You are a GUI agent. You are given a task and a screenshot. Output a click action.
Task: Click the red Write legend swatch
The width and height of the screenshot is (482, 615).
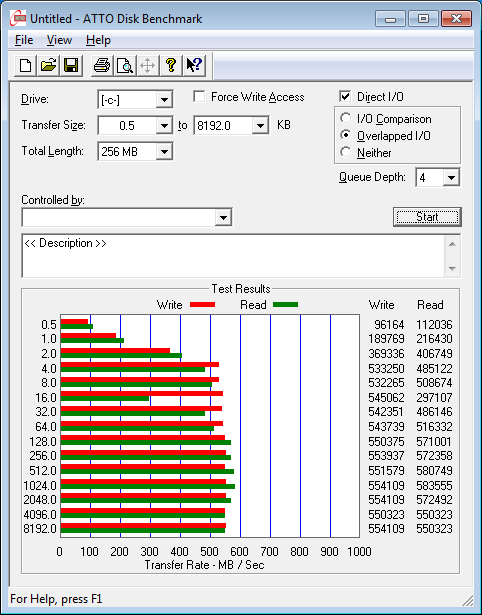pyautogui.click(x=202, y=304)
